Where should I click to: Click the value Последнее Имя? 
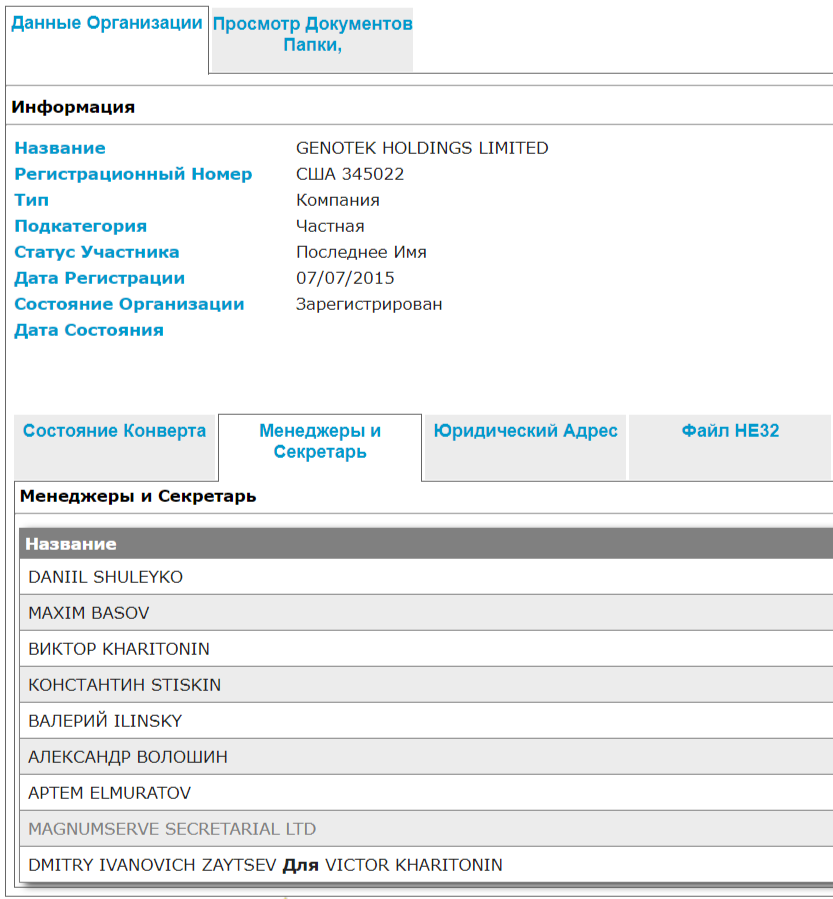pyautogui.click(x=361, y=252)
